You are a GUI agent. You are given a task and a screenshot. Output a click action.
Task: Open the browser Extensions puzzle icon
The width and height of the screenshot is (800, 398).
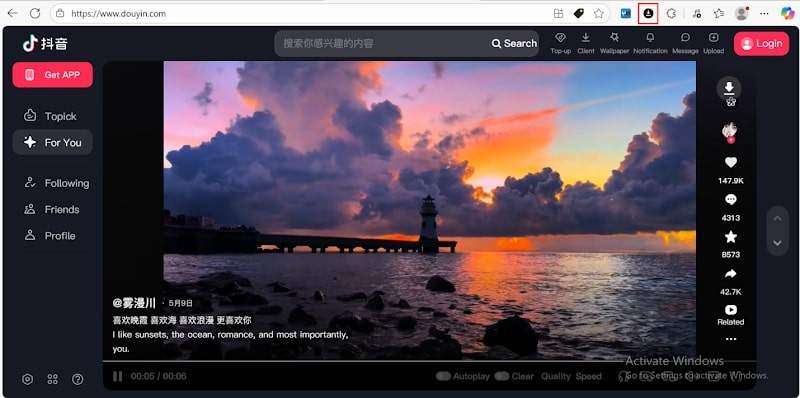click(671, 14)
